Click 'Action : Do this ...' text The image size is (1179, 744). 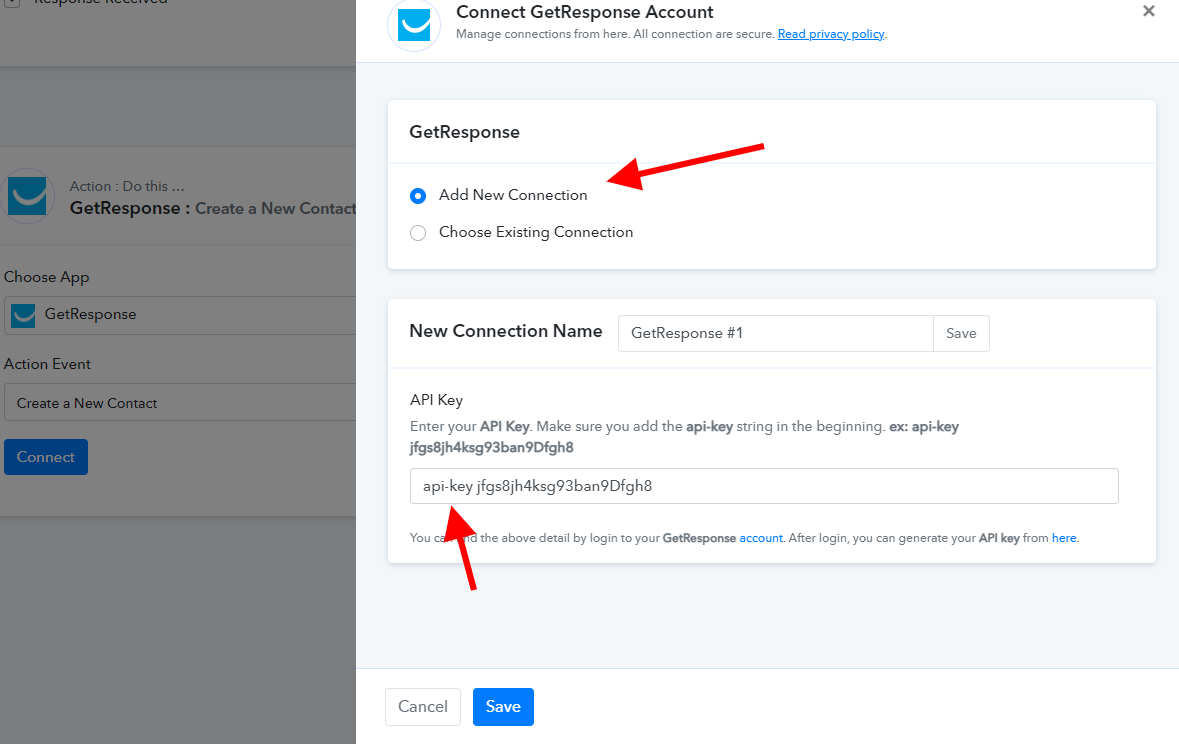click(x=127, y=186)
